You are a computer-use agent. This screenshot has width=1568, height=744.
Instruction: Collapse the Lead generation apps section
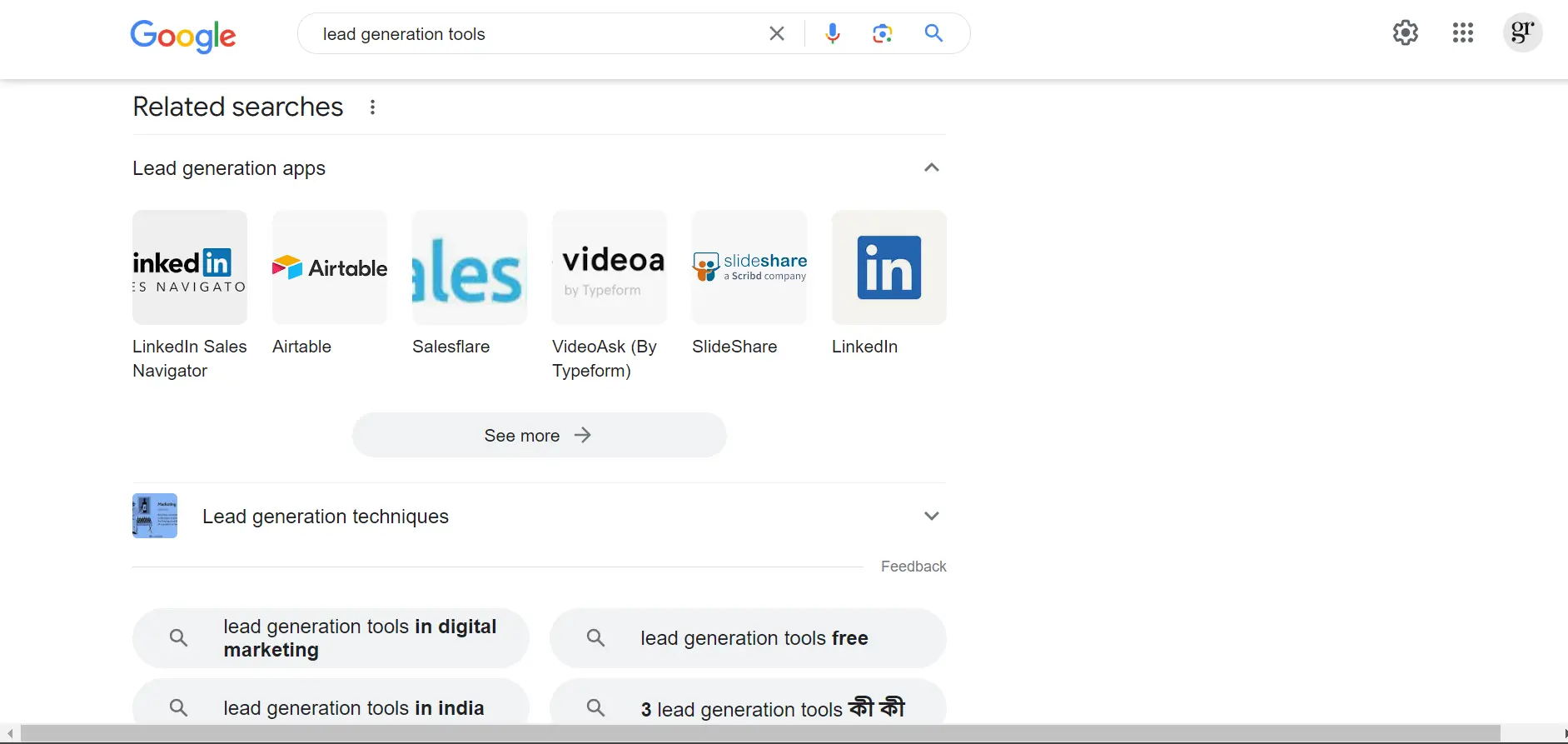[931, 167]
